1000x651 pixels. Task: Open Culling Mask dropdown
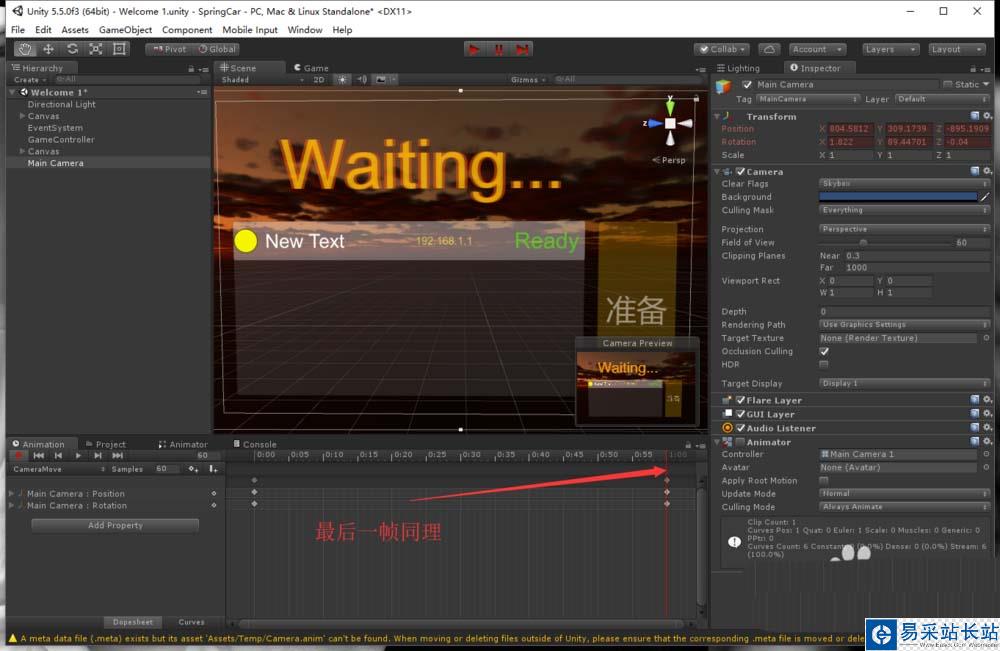904,210
